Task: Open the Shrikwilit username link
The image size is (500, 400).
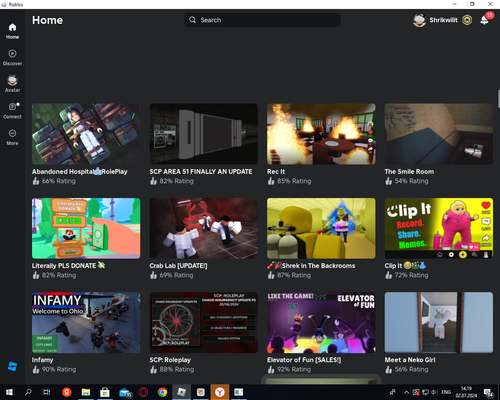Action: tap(443, 20)
